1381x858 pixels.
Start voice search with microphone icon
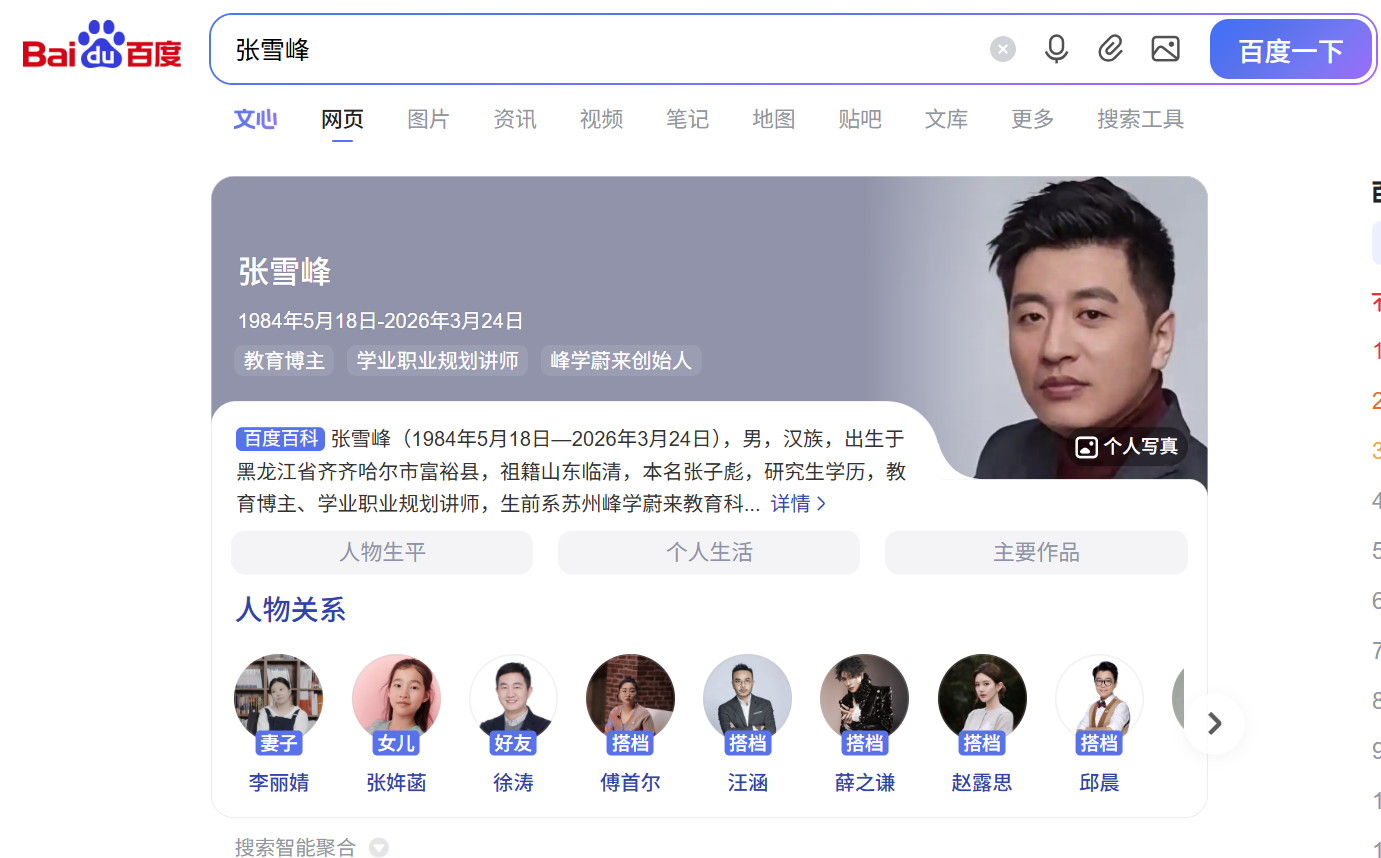pyautogui.click(x=1056, y=49)
